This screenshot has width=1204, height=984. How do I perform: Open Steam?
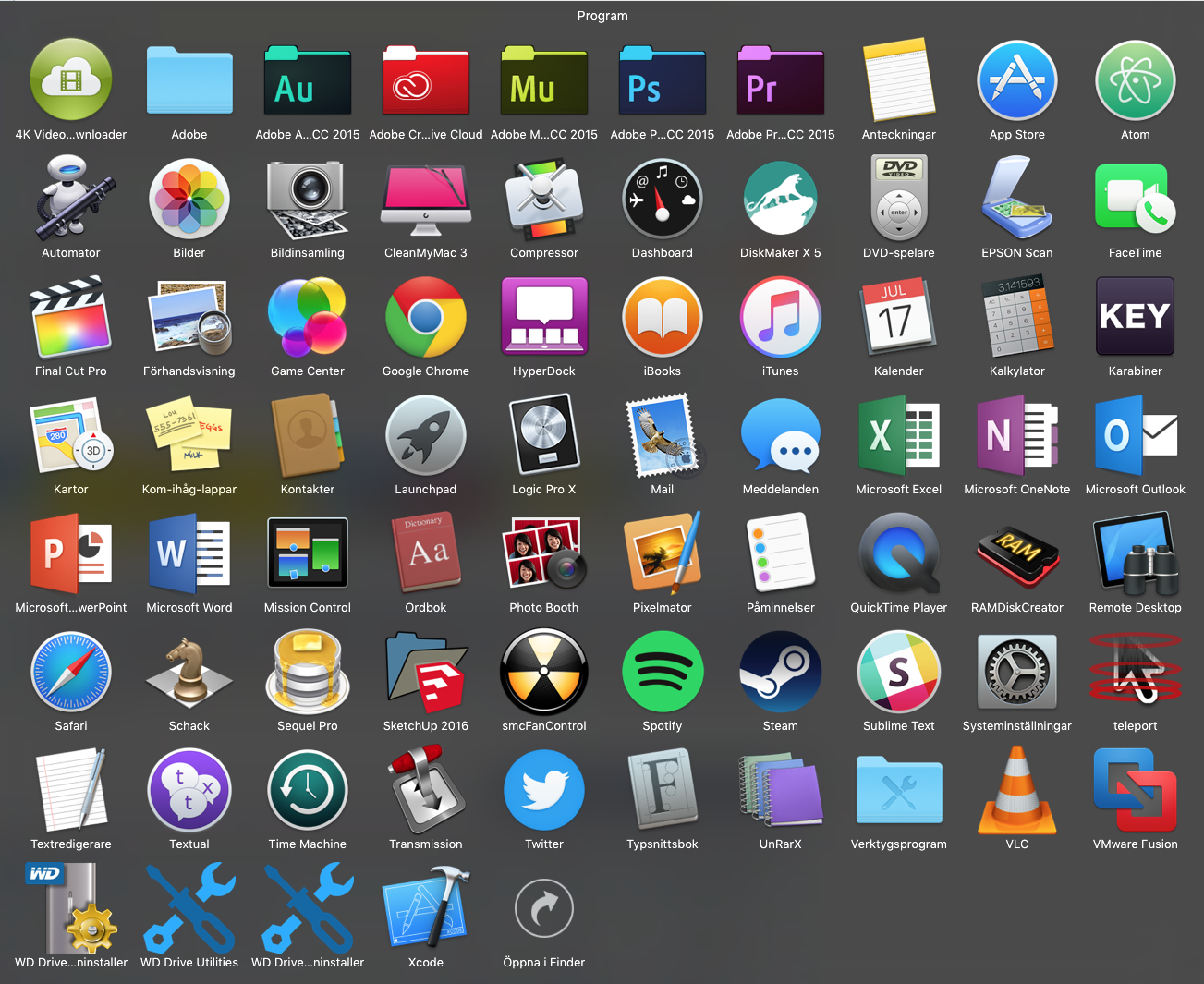tap(781, 671)
